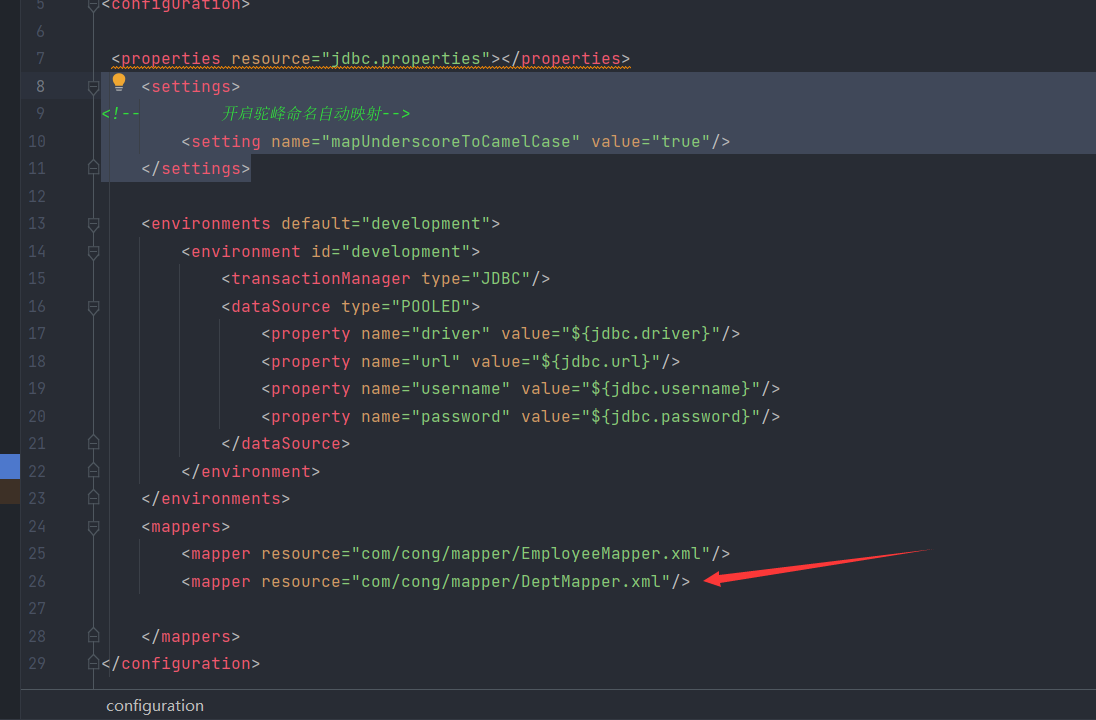Click fold end marker beside closing environments
The width and height of the screenshot is (1096, 720).
coord(94,498)
